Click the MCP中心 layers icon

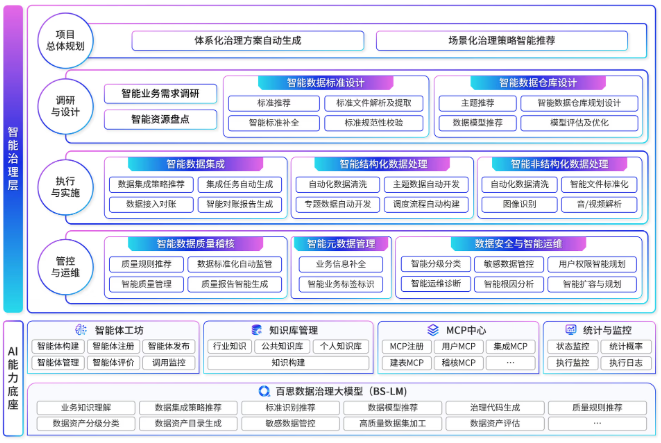pyautogui.click(x=433, y=330)
